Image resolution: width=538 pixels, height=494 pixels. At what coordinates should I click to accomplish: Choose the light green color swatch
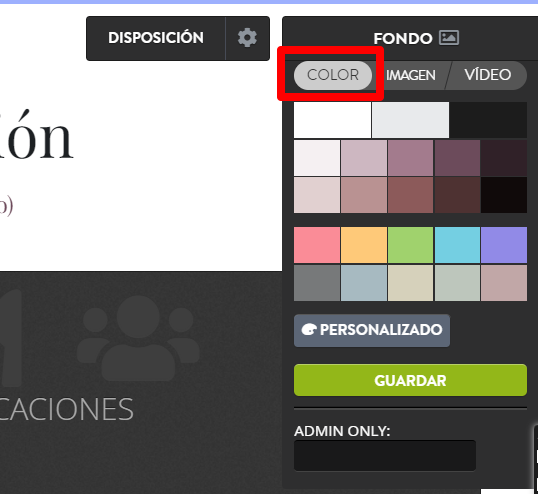pos(410,245)
